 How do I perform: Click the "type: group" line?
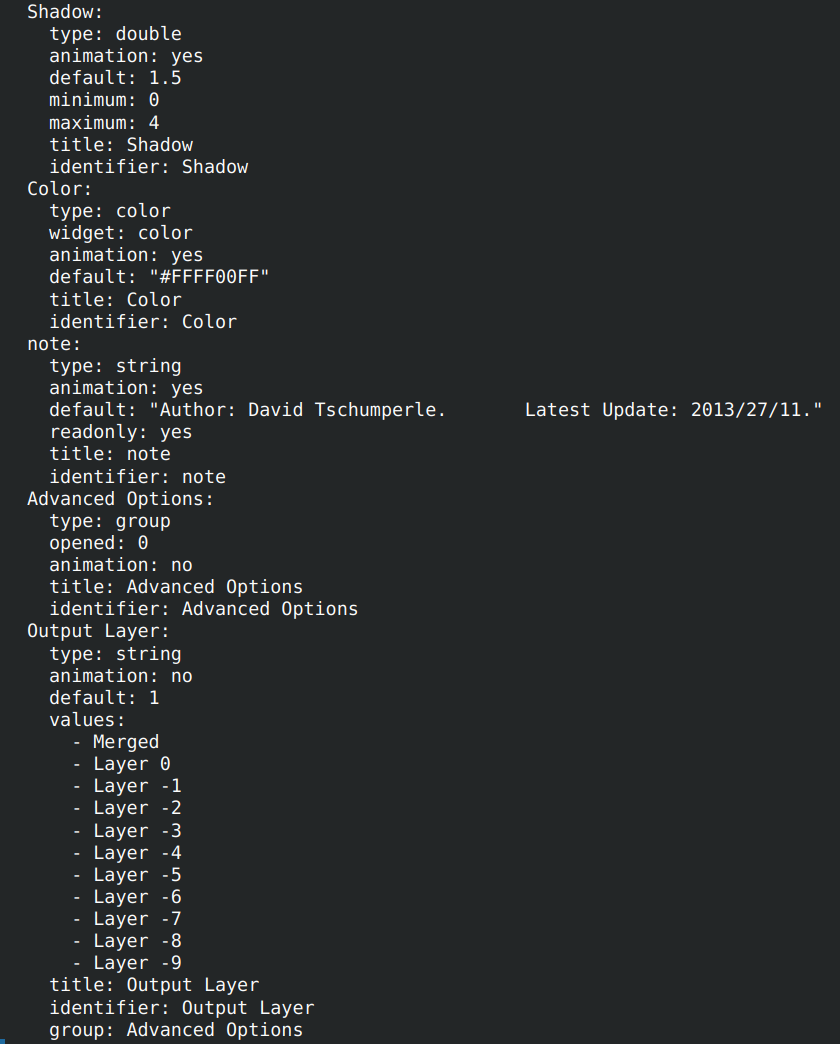point(110,521)
